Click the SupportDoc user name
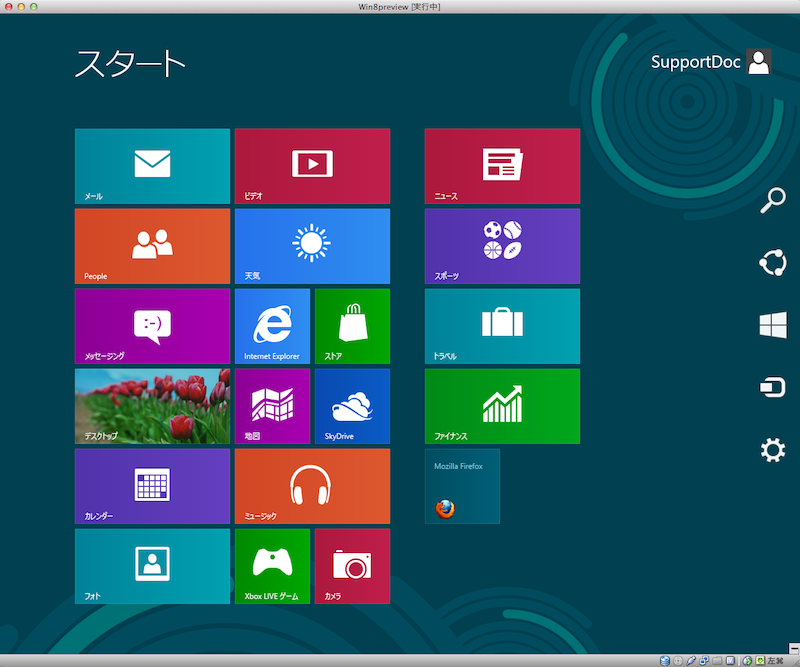Viewport: 800px width, 667px height. coord(695,62)
